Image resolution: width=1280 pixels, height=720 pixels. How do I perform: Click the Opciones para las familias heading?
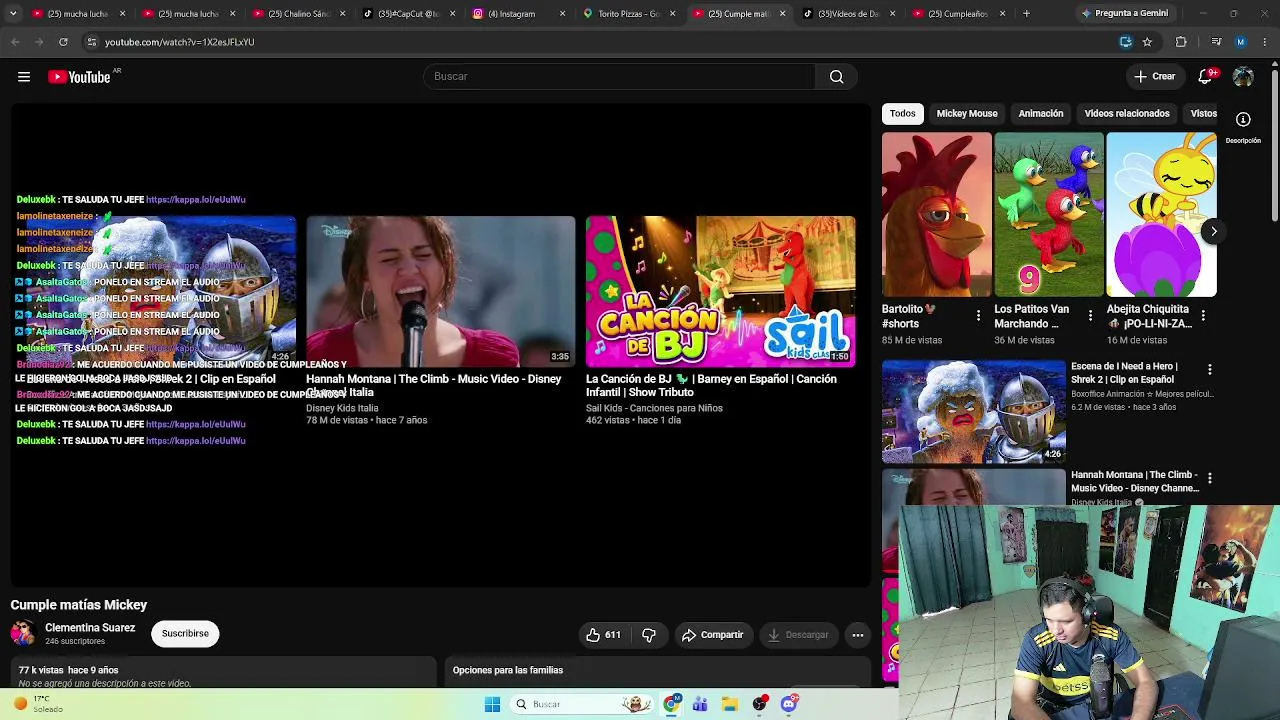(x=508, y=670)
